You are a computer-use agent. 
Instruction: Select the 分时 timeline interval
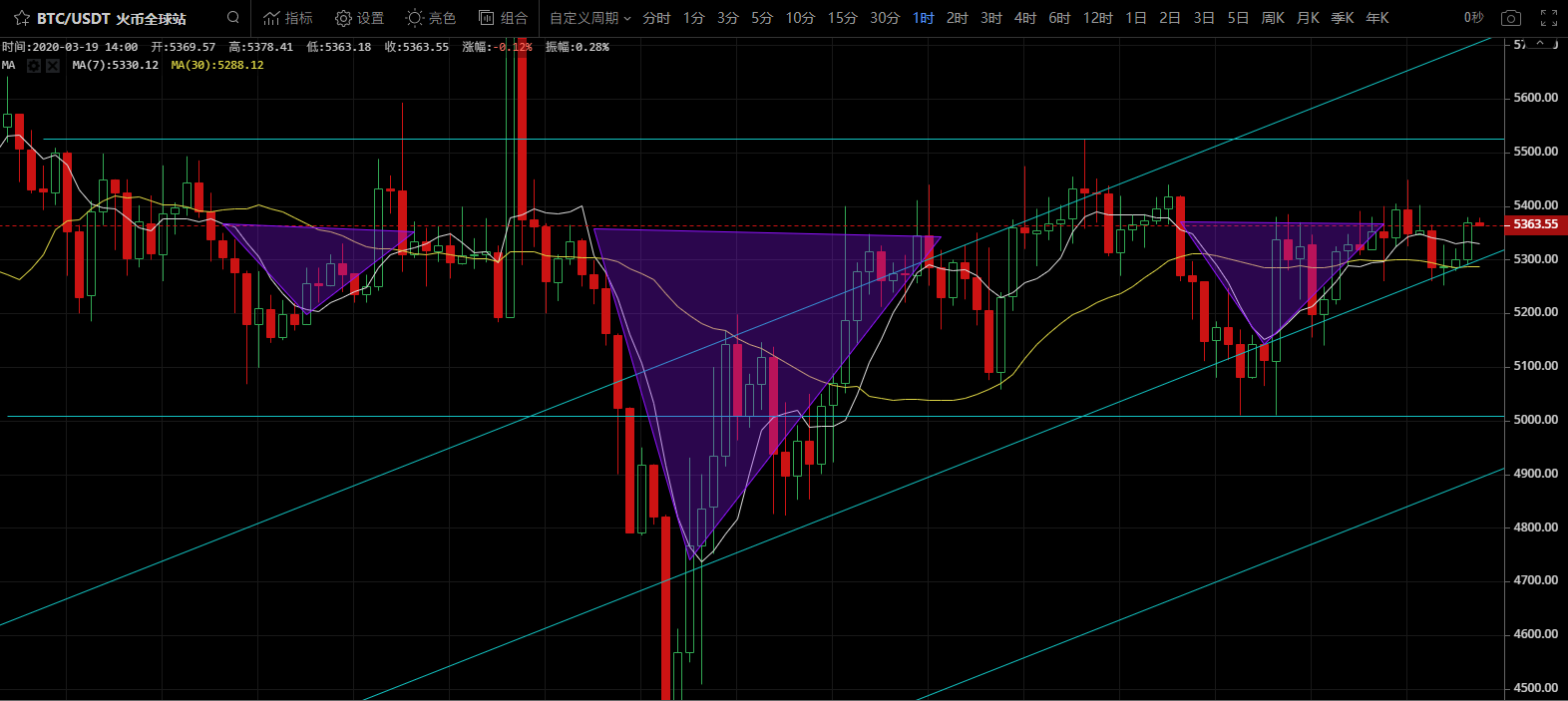click(x=656, y=18)
